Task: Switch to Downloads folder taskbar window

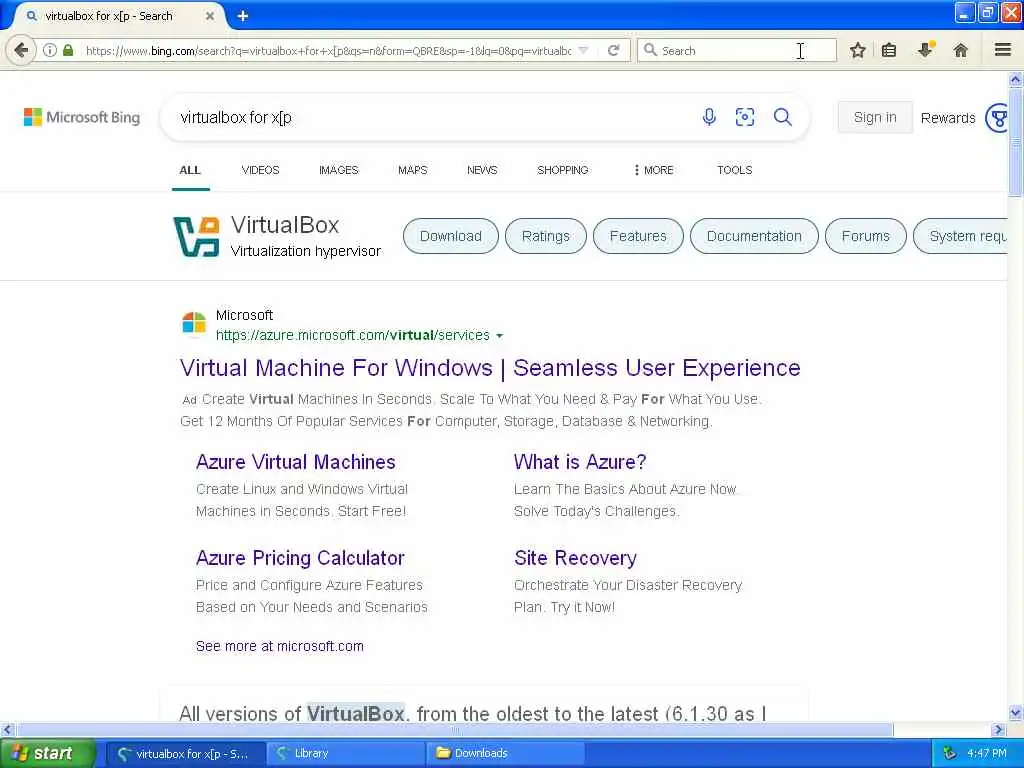Action: [x=505, y=753]
